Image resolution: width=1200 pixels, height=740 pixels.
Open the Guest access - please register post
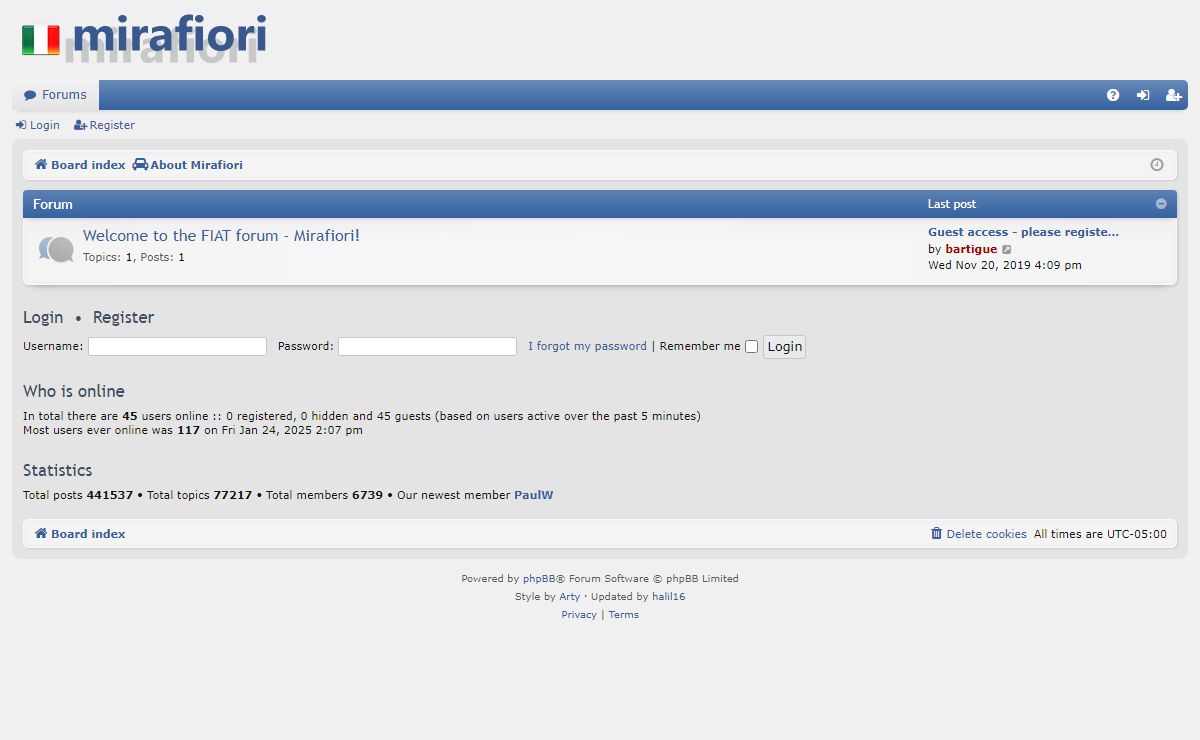1023,232
